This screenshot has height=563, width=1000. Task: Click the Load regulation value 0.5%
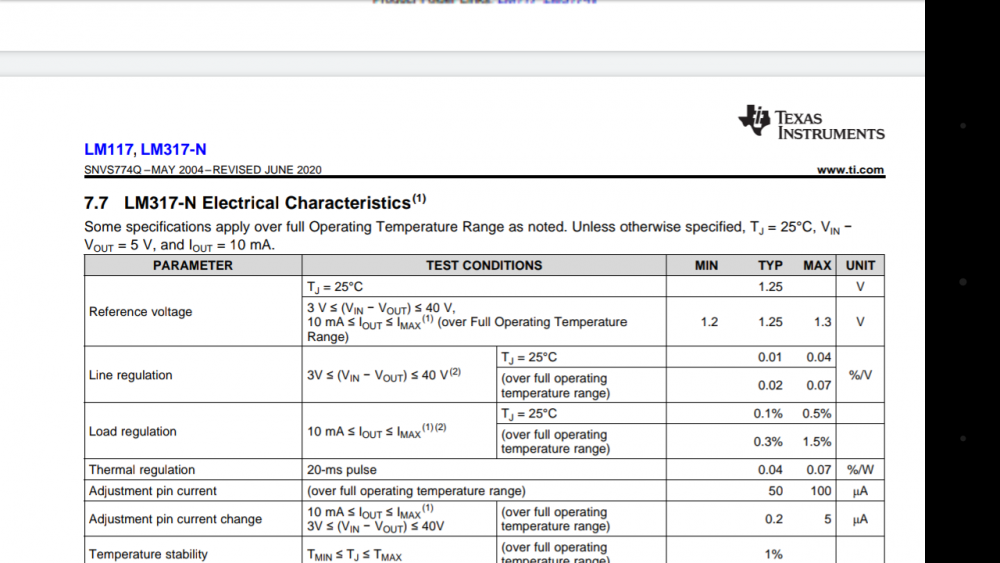(x=817, y=413)
